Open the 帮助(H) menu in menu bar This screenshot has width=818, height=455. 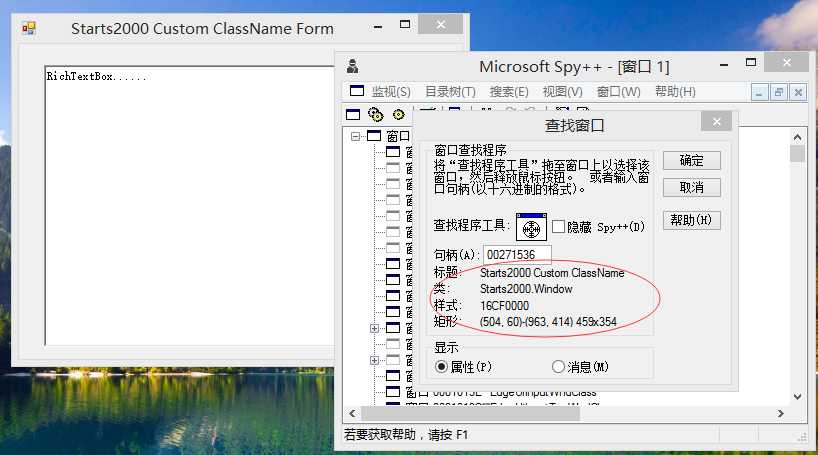[x=675, y=92]
